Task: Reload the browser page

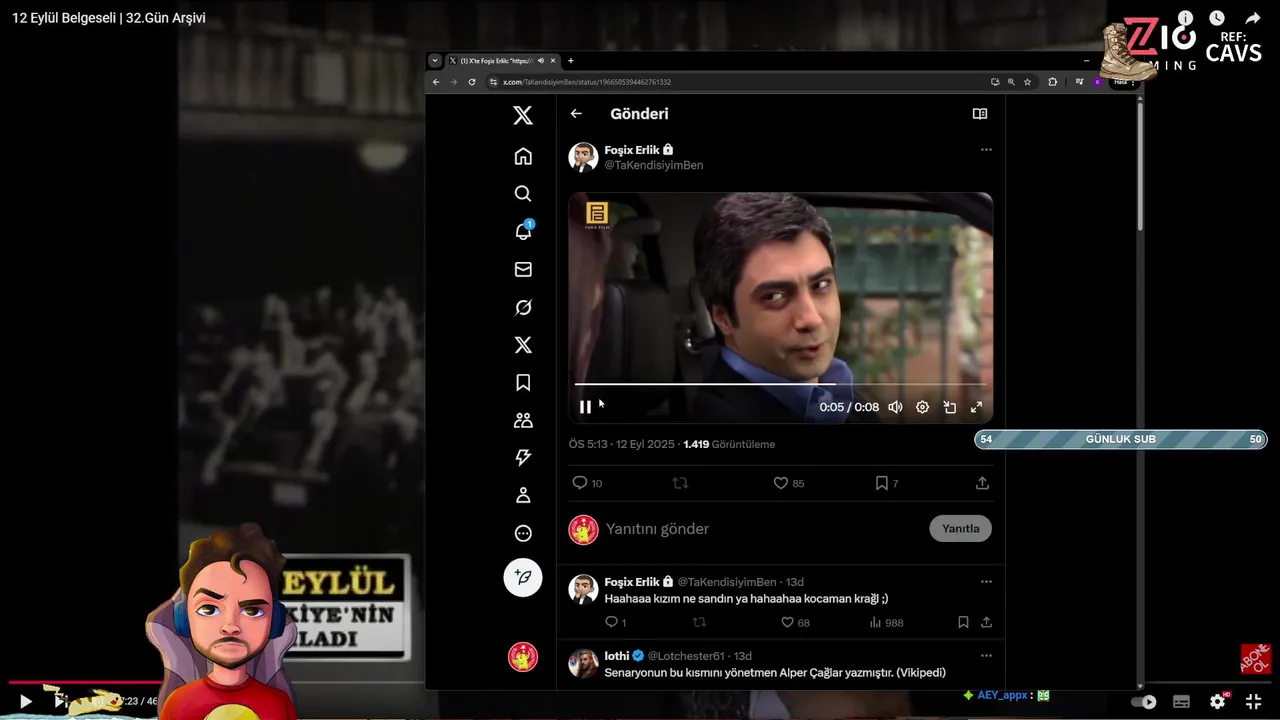Action: click(472, 82)
